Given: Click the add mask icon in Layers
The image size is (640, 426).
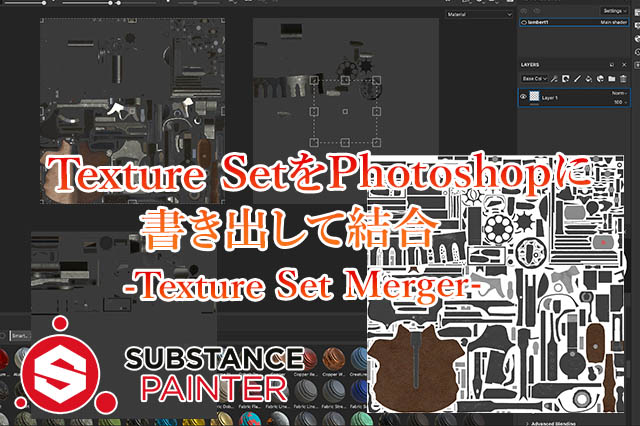Looking at the screenshot, I should (x=565, y=77).
